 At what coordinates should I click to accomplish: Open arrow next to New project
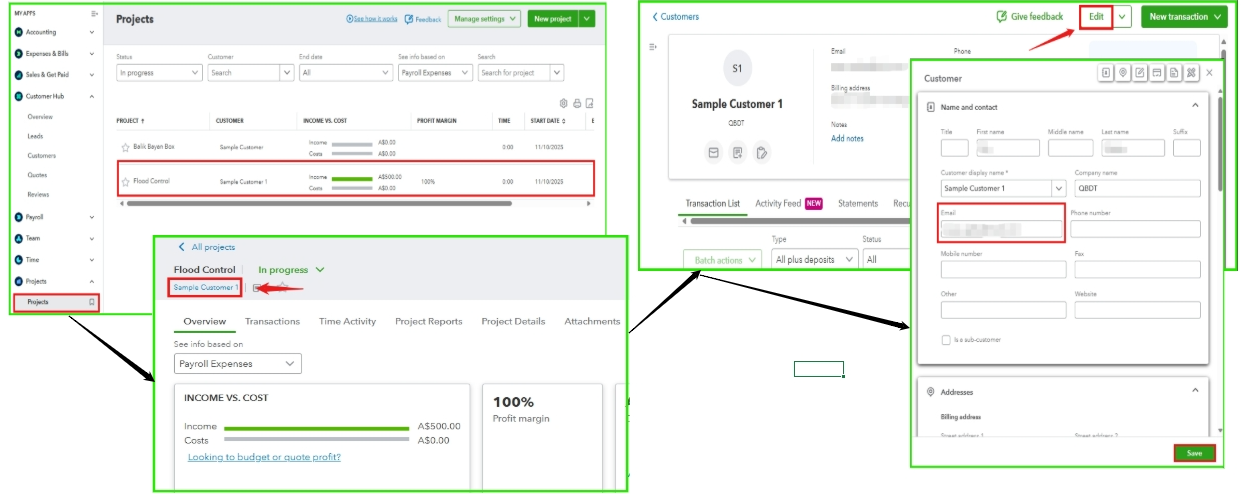587,18
